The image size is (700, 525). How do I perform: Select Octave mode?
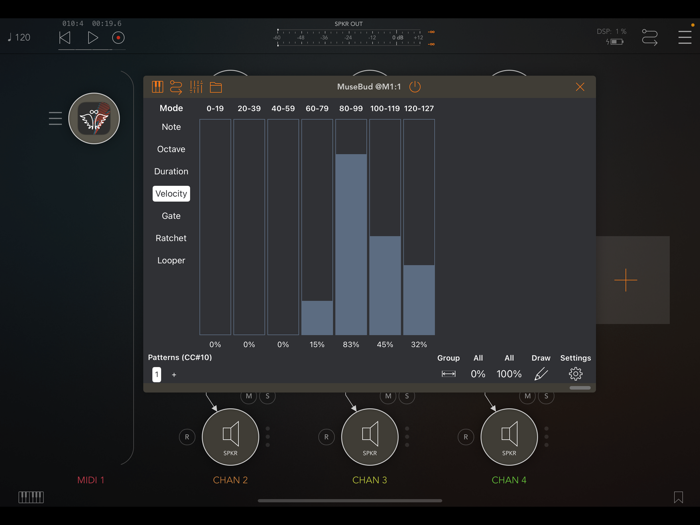coord(171,149)
